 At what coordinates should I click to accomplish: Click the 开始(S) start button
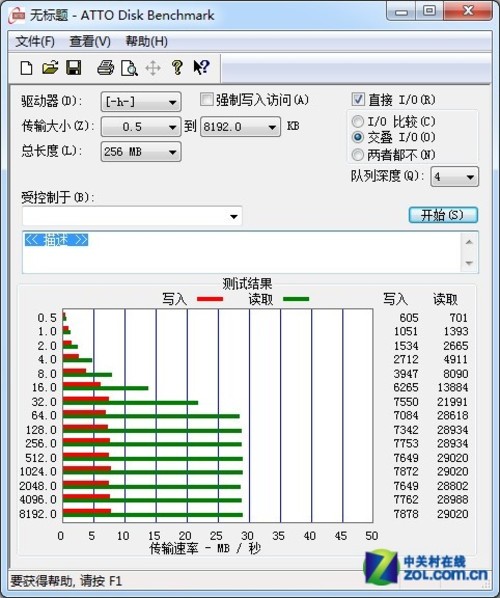click(443, 215)
